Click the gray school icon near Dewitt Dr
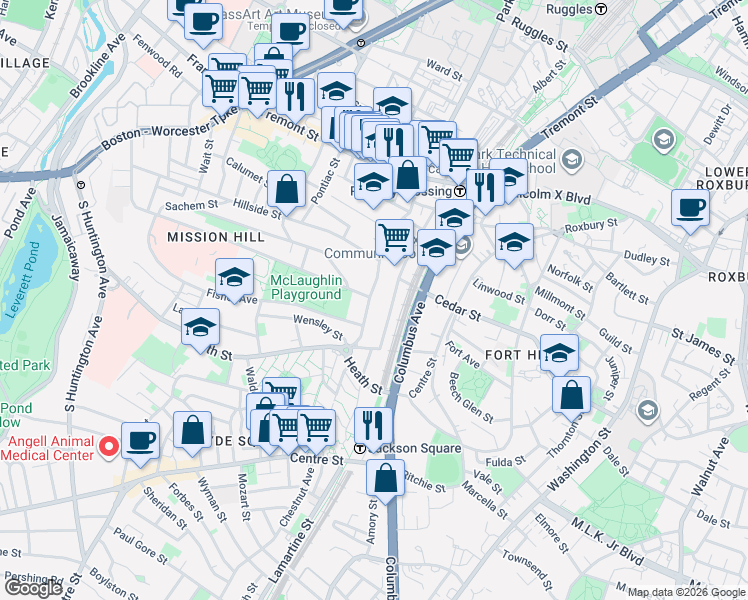Screen dimensions: 748x600 click(x=664, y=140)
